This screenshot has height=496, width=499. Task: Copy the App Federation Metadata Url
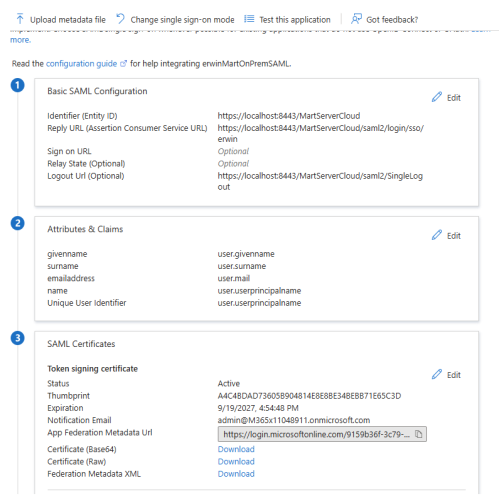418,434
